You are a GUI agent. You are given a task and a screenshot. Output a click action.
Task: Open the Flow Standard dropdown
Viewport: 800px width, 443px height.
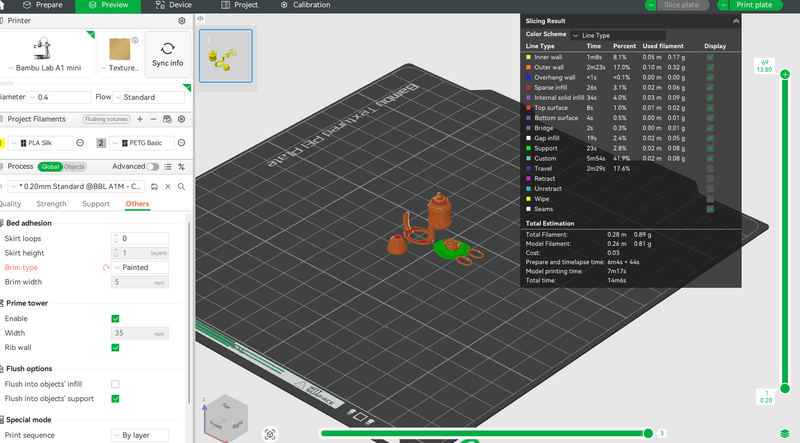[148, 97]
